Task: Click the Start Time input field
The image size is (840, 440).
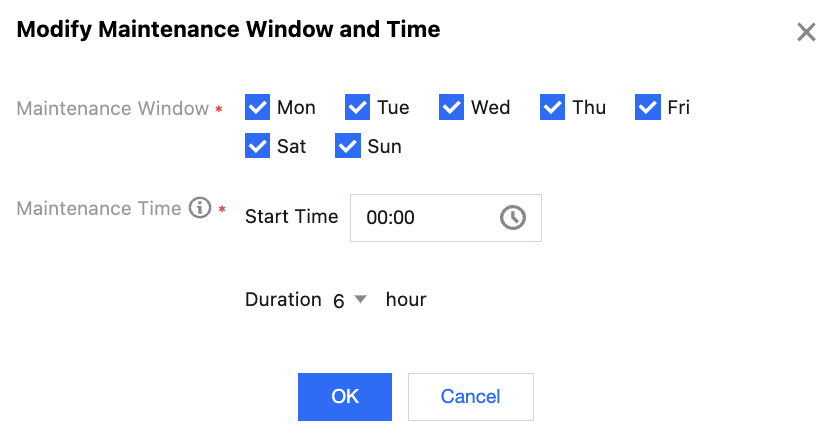Action: [425, 217]
